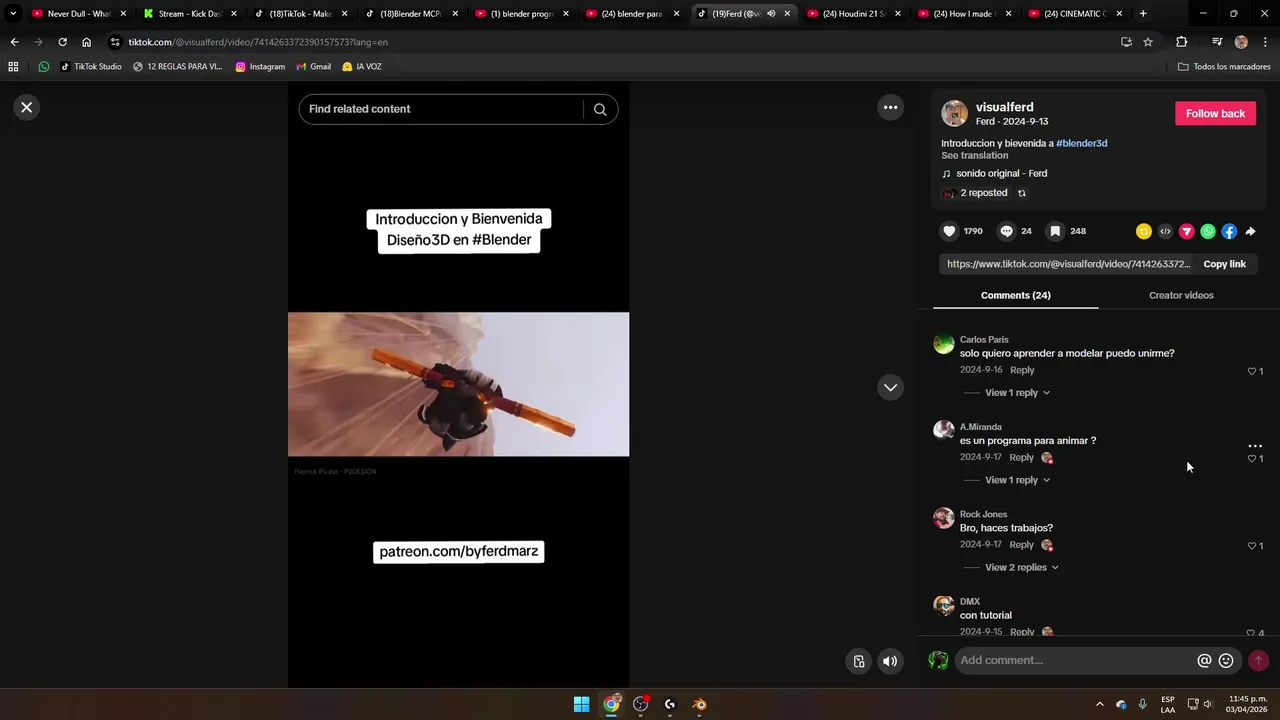Mute tab audio speaker icon on Ferd tab
This screenshot has height=720, width=1280.
pos(771,14)
